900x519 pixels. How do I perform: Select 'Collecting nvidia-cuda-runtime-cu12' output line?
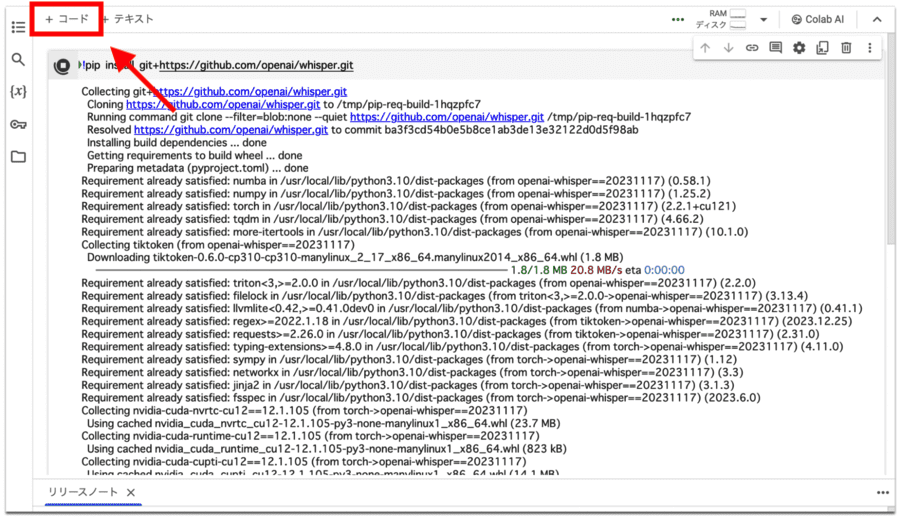tap(310, 436)
